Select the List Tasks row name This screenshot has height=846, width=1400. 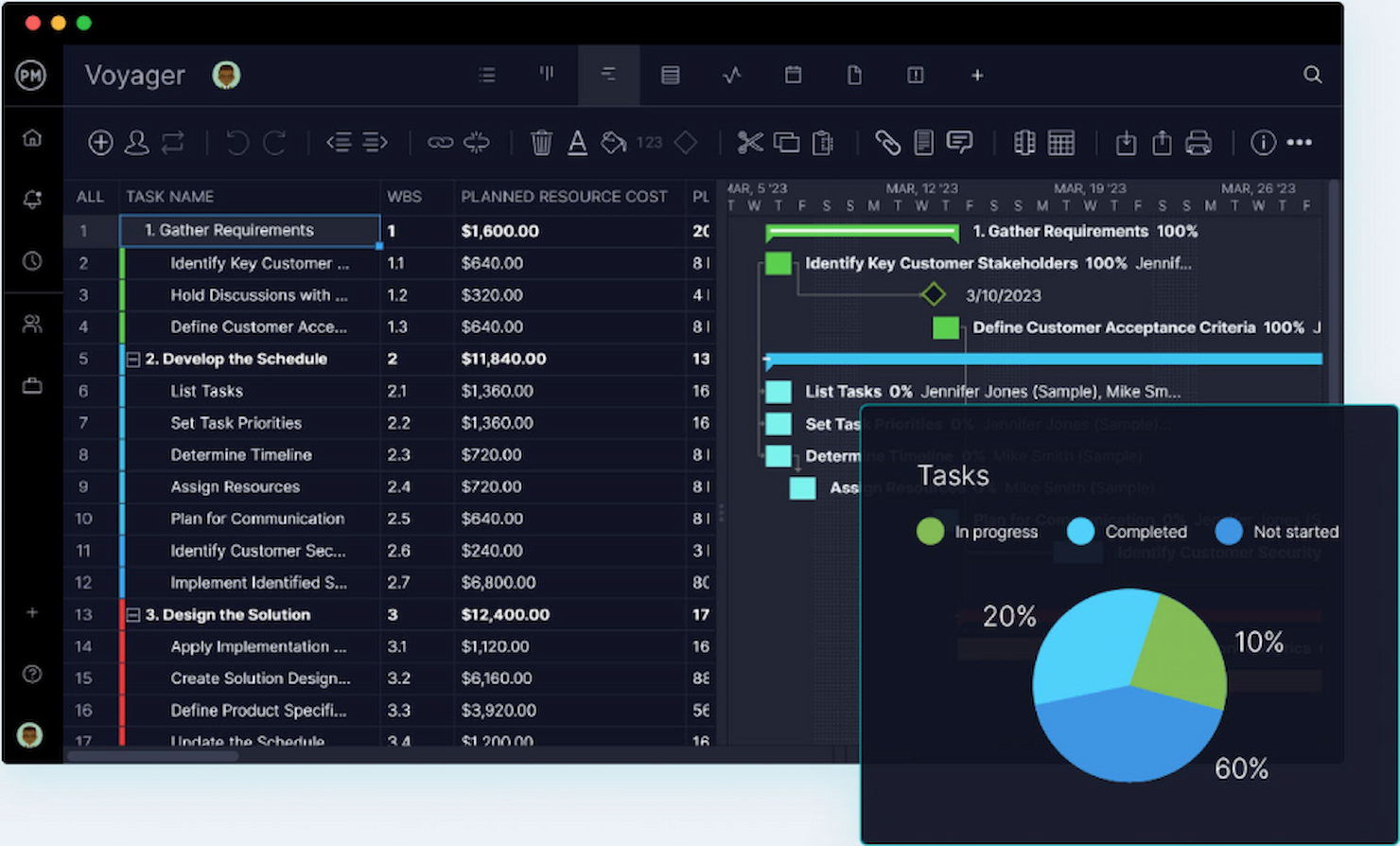point(206,391)
